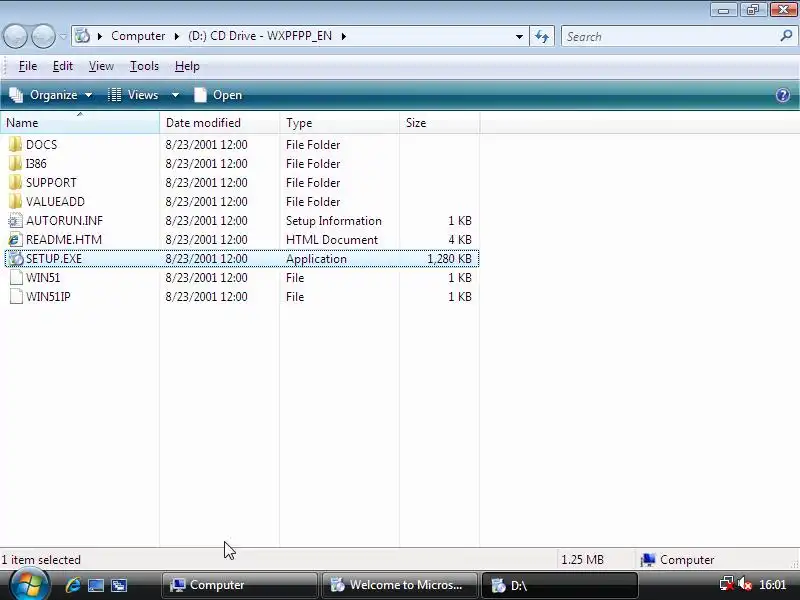This screenshot has height=600, width=800.
Task: Click the AUTORUN.INF file name
Action: tap(64, 221)
